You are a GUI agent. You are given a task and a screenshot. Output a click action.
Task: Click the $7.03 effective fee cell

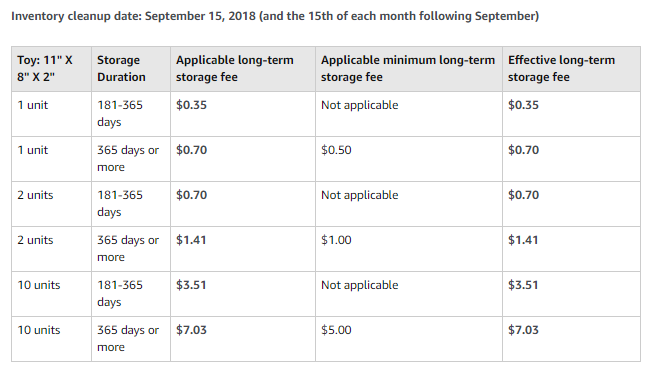pos(571,339)
